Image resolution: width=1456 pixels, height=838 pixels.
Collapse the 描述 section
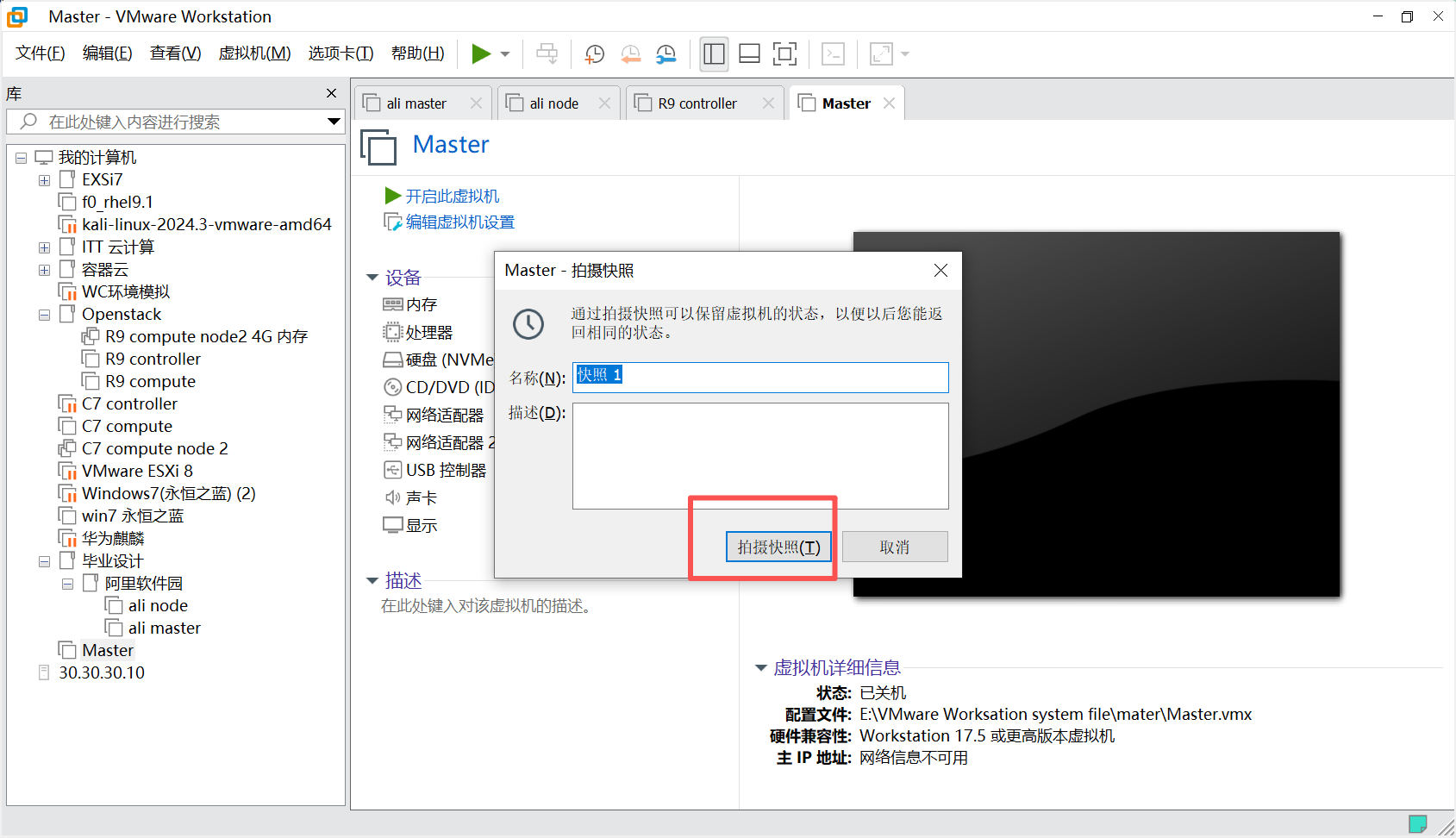pyautogui.click(x=372, y=580)
